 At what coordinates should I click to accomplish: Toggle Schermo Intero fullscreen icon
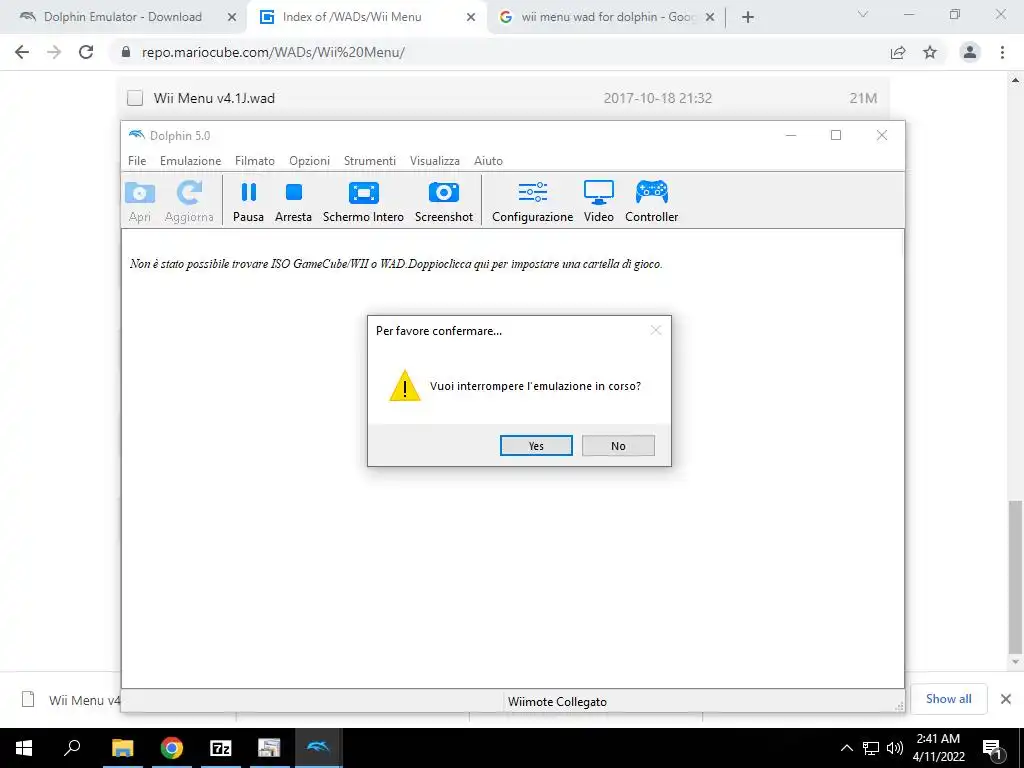coord(363,202)
